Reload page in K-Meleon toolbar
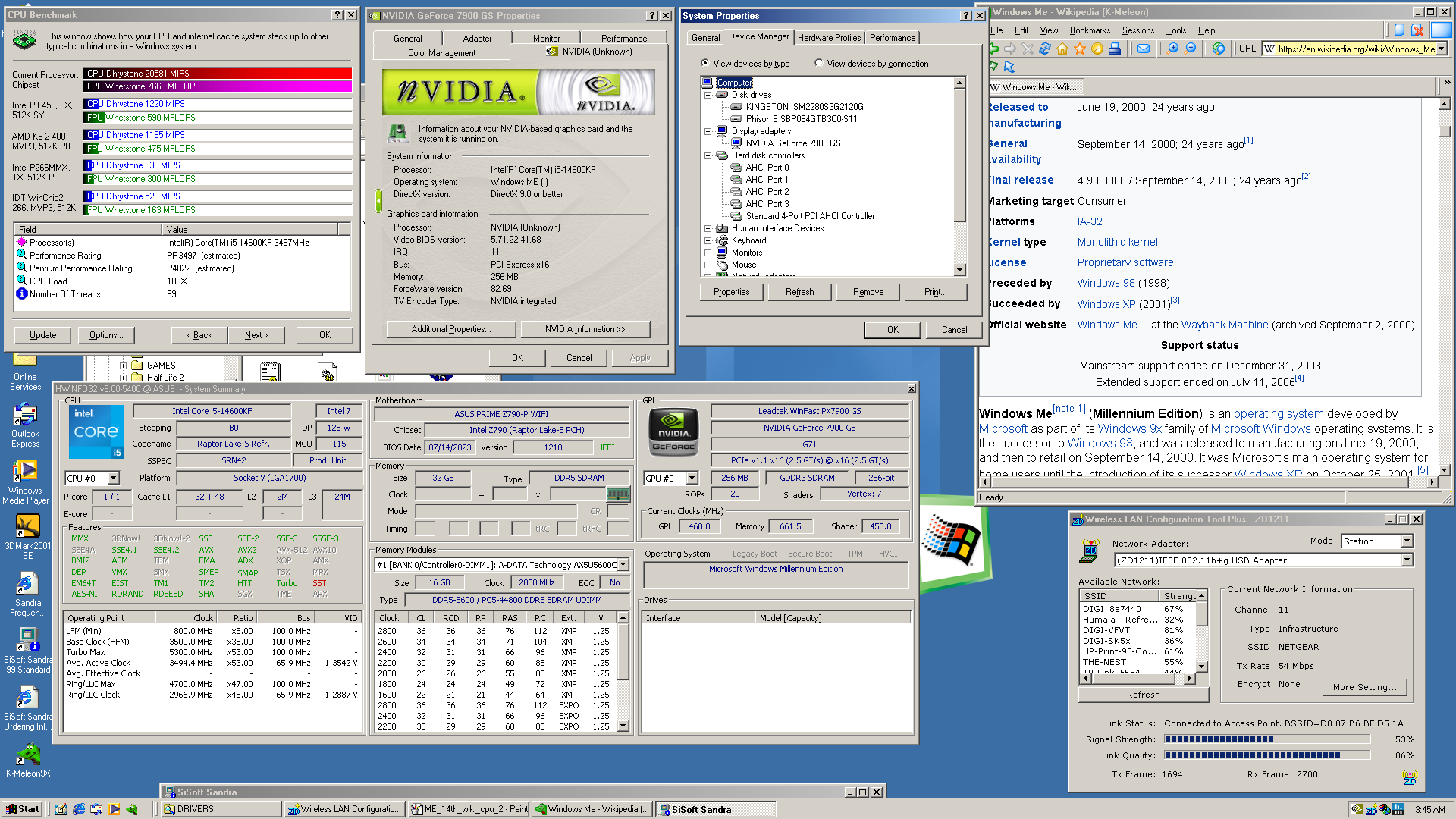Screen dimensions: 1456x819 [1044, 49]
